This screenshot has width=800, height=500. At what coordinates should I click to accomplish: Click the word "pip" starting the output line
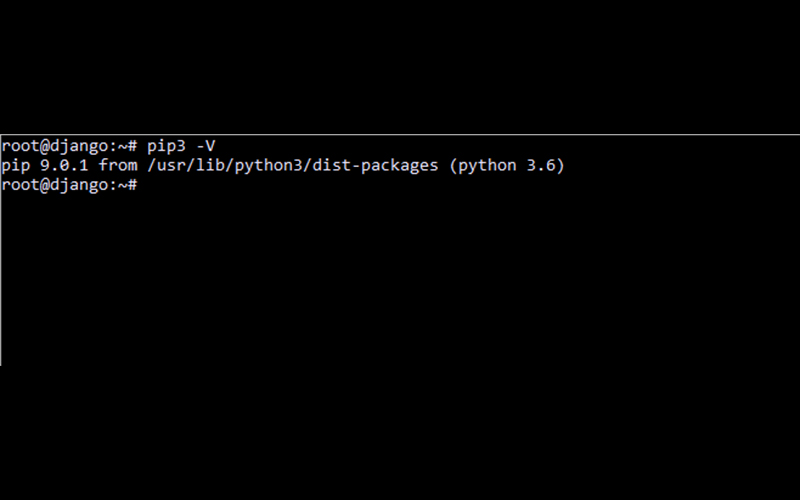(15, 165)
